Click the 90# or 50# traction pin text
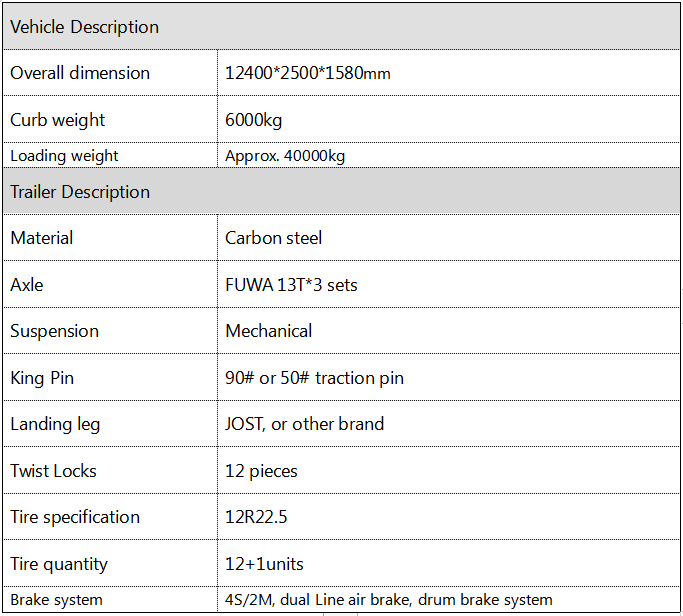This screenshot has height=616, width=683. point(314,378)
